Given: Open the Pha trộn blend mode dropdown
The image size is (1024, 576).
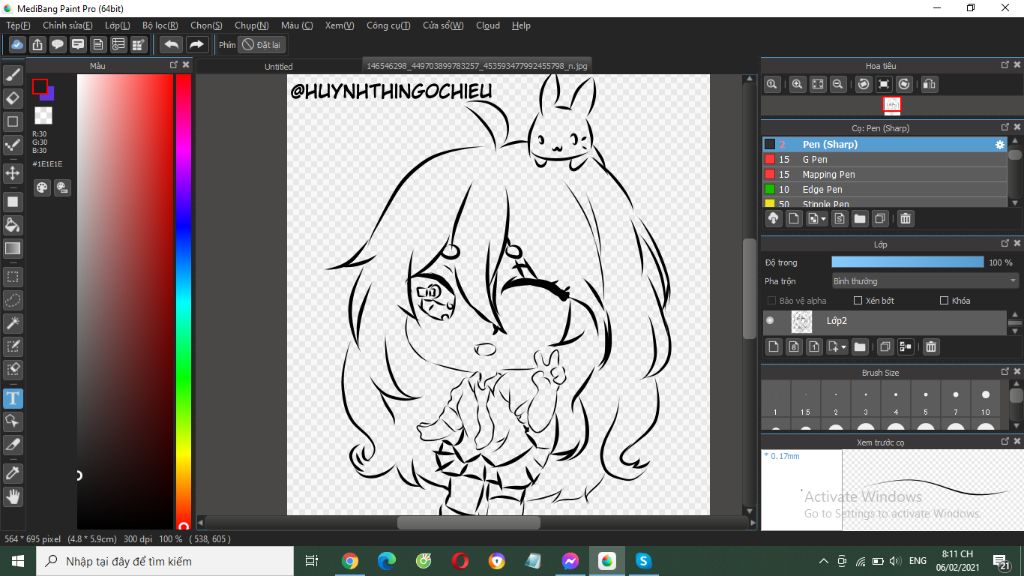Looking at the screenshot, I should (x=924, y=281).
